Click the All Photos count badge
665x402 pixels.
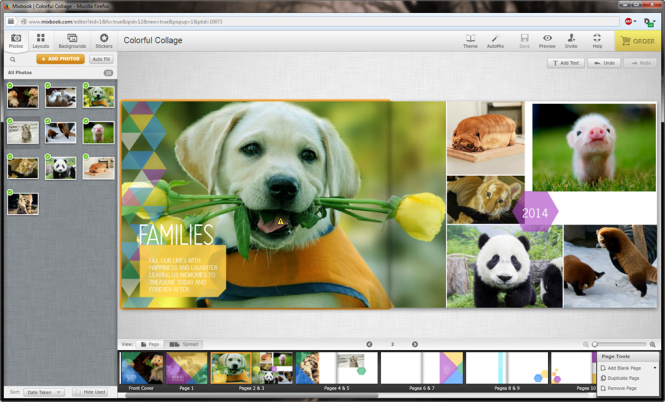click(108, 73)
